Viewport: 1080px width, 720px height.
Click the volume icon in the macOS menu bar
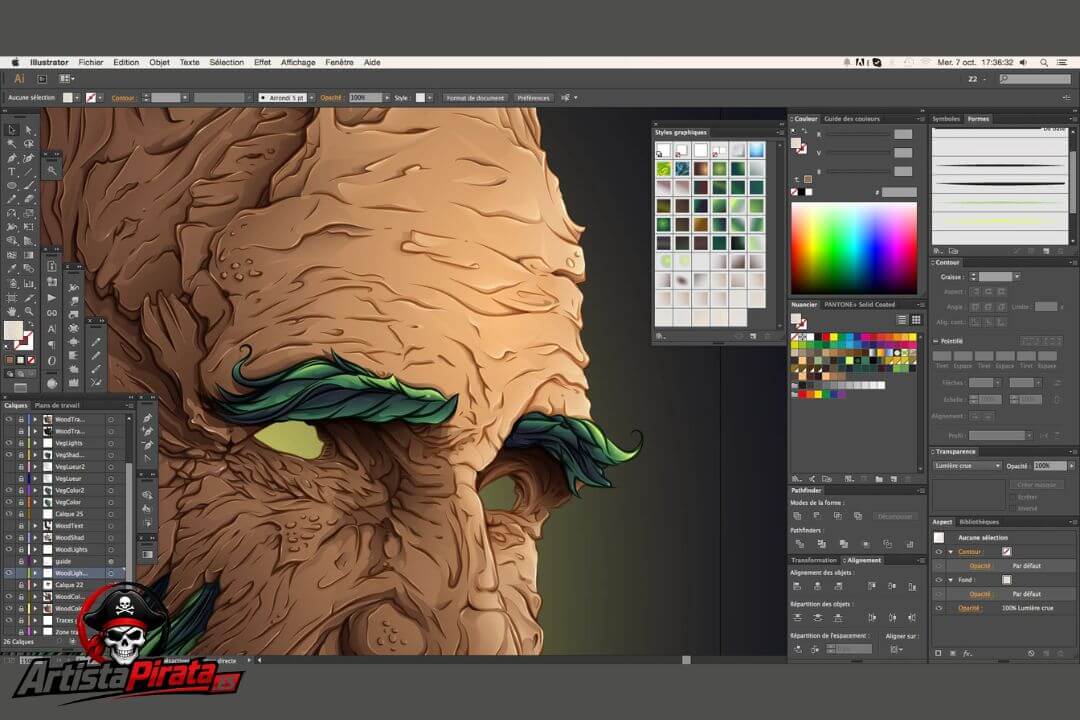(1024, 62)
